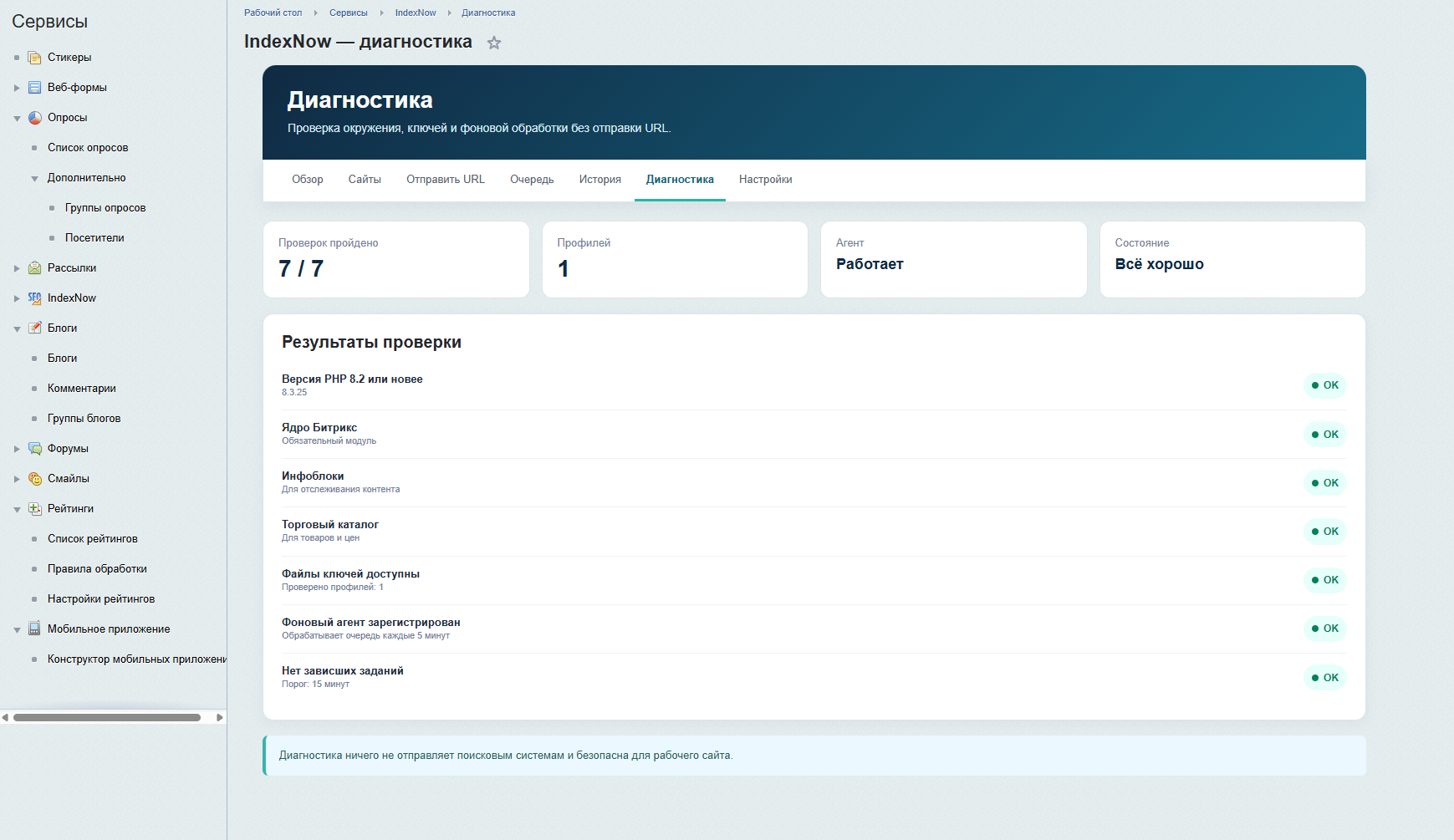
Task: Expand the Форумы tree node
Action: coord(17,449)
